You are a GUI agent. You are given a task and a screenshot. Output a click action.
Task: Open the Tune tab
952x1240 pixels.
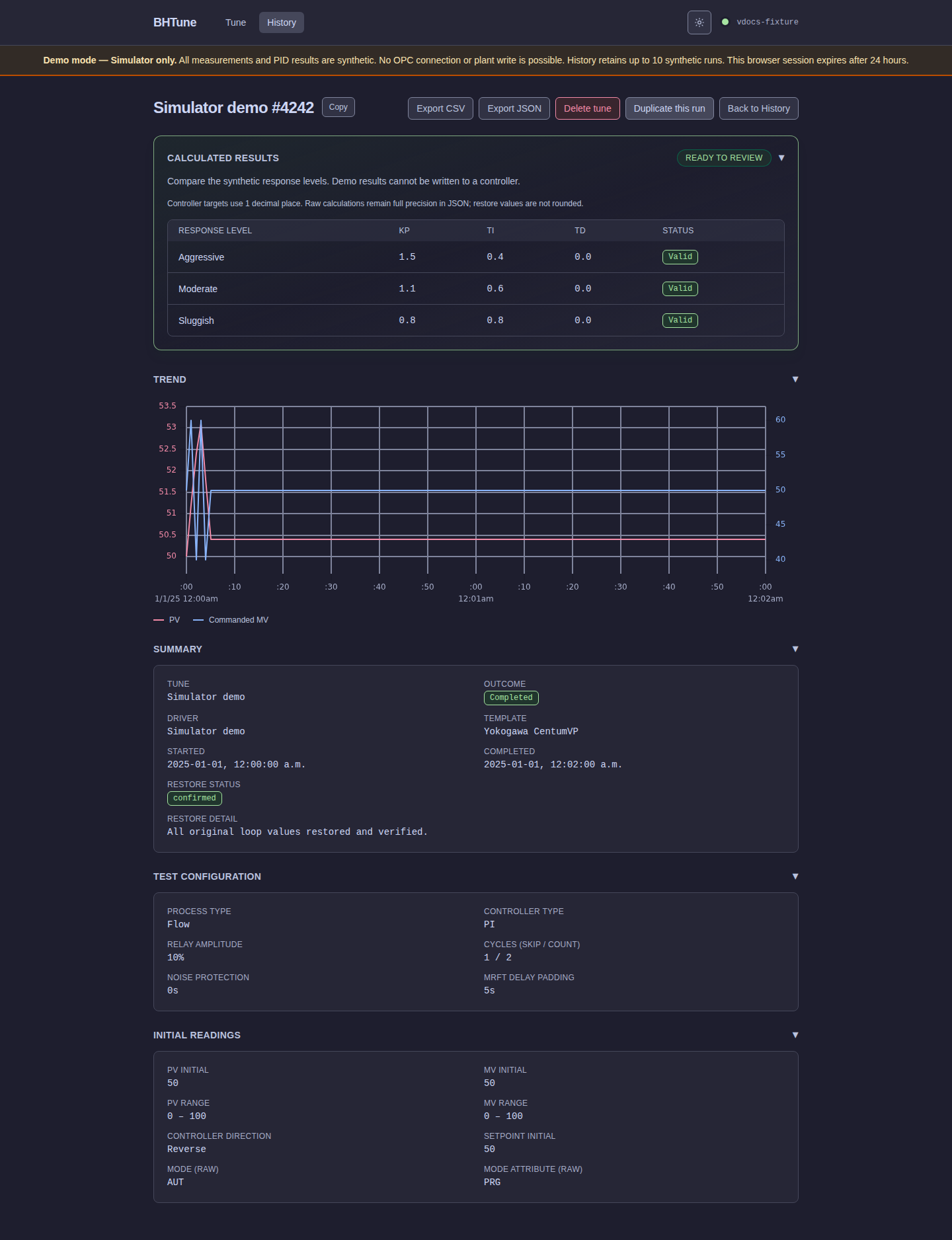tap(235, 22)
